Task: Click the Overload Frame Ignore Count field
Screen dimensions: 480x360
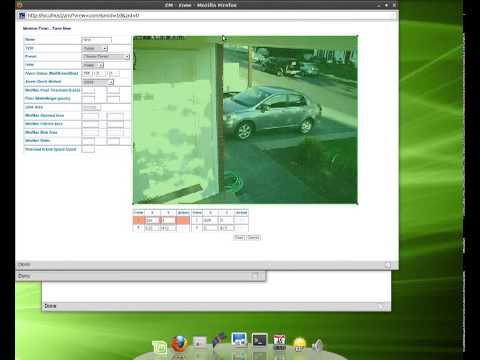Action: coord(88,149)
